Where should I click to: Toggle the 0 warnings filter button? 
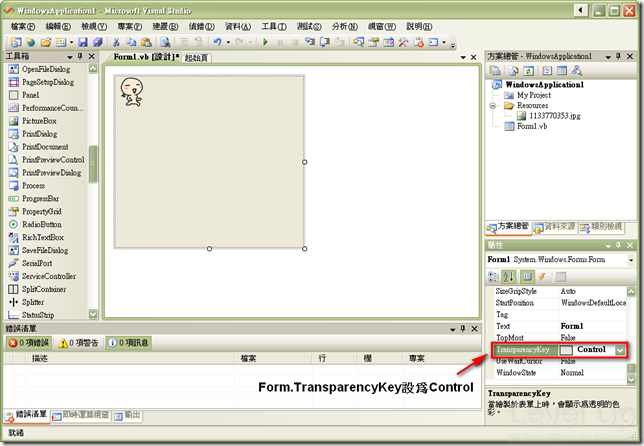point(78,343)
